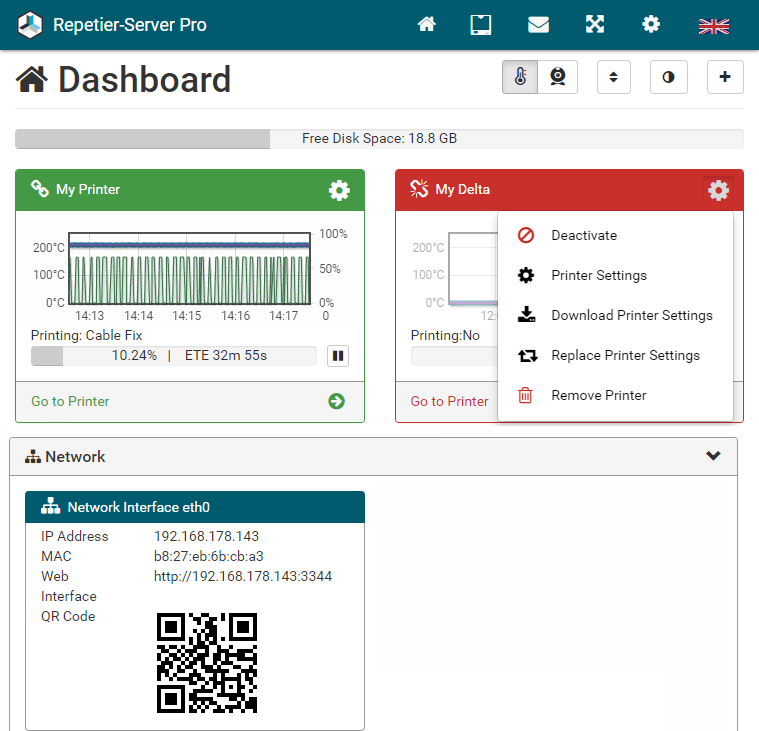Open My Printer gear dropdown menu
The height and width of the screenshot is (731, 759).
[339, 190]
